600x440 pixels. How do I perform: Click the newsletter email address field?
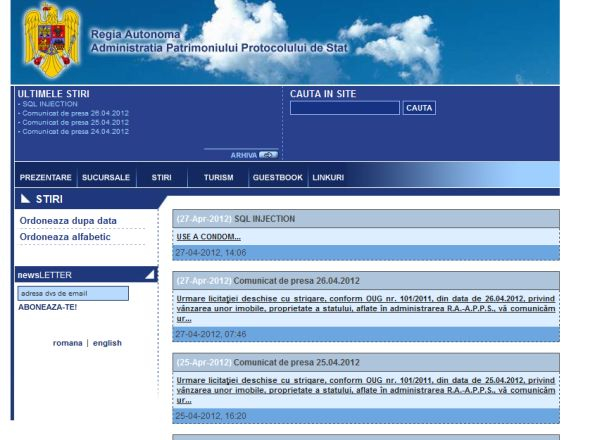pyautogui.click(x=72, y=293)
